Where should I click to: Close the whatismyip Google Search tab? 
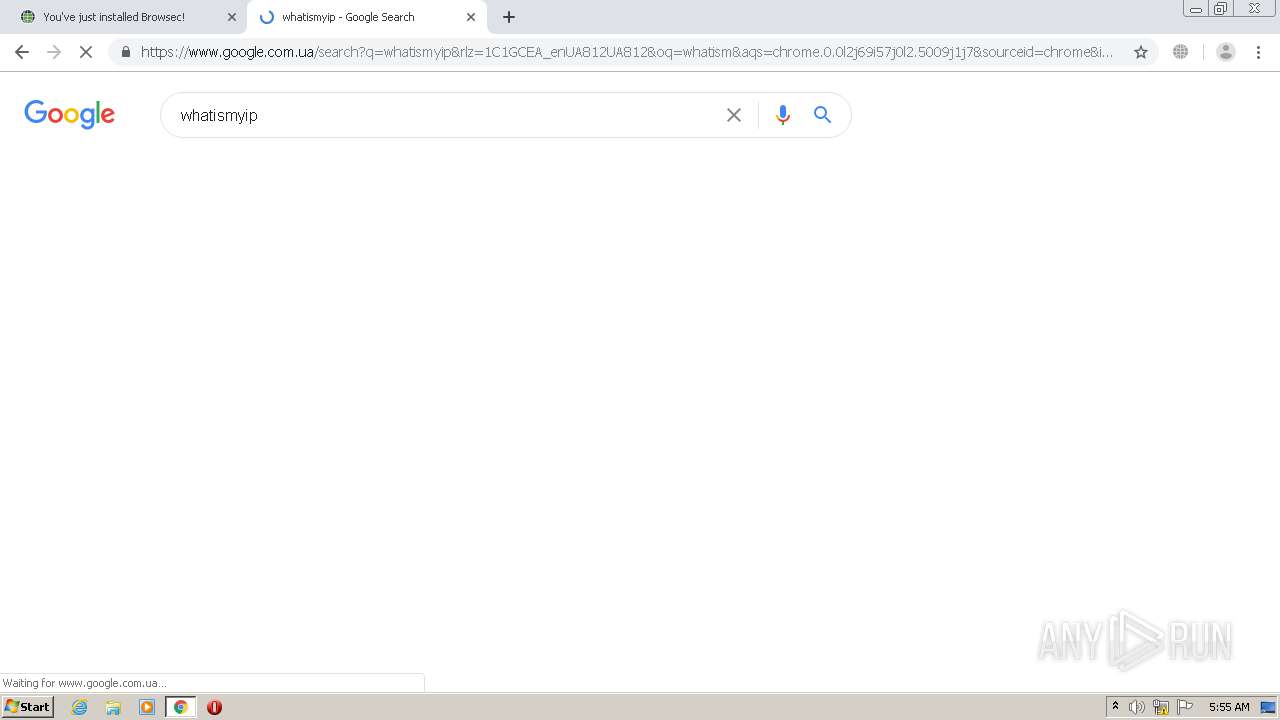471,17
